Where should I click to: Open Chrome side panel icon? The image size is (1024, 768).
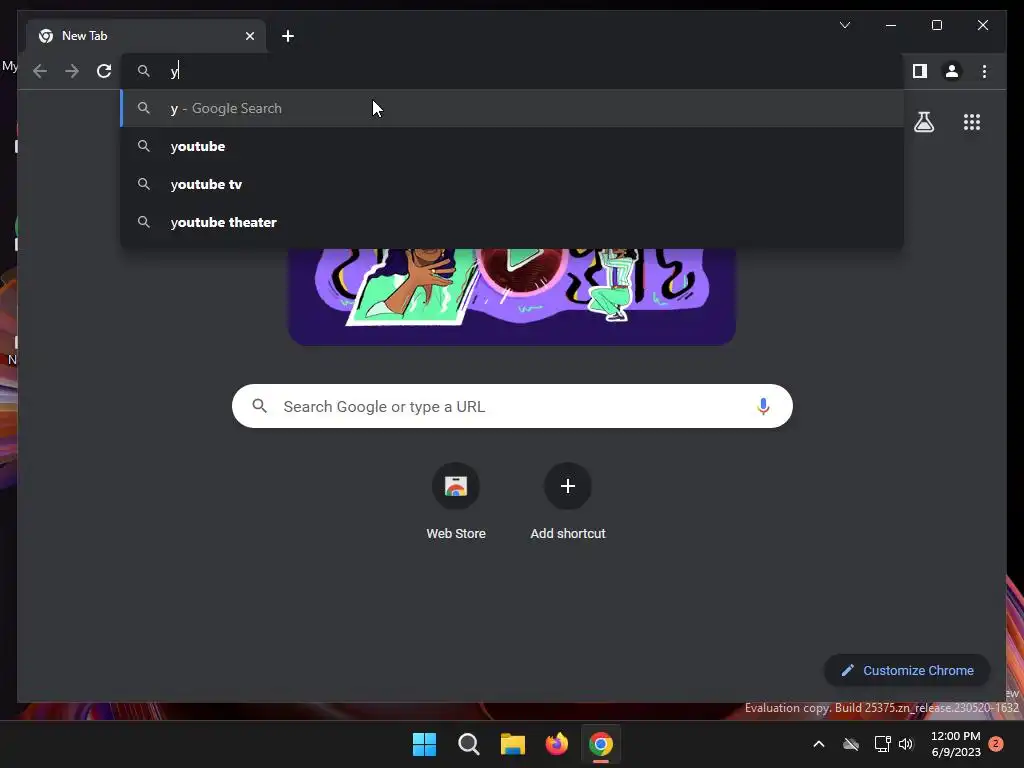point(920,71)
